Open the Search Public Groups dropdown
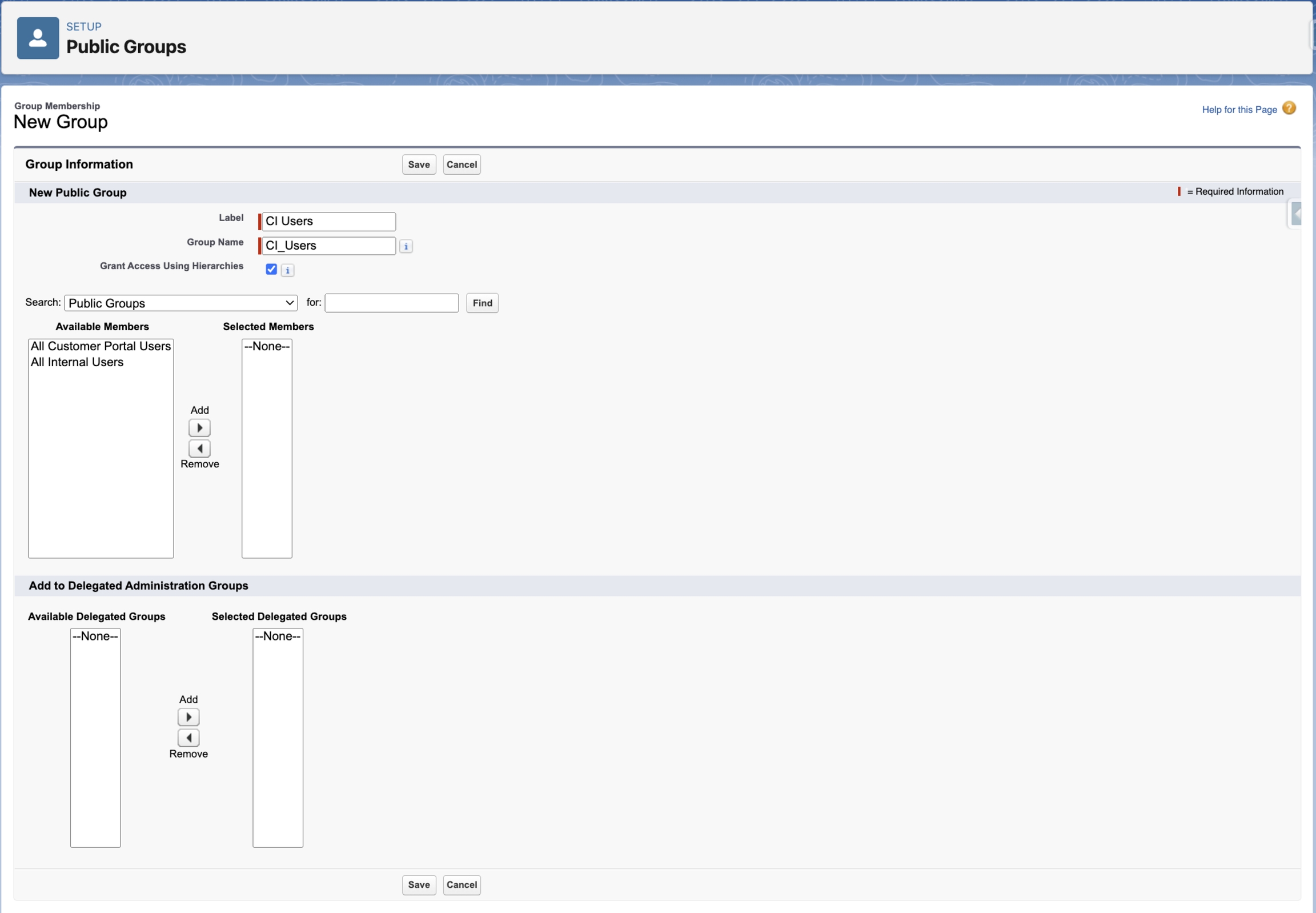Viewport: 1316px width, 913px height. [180, 303]
